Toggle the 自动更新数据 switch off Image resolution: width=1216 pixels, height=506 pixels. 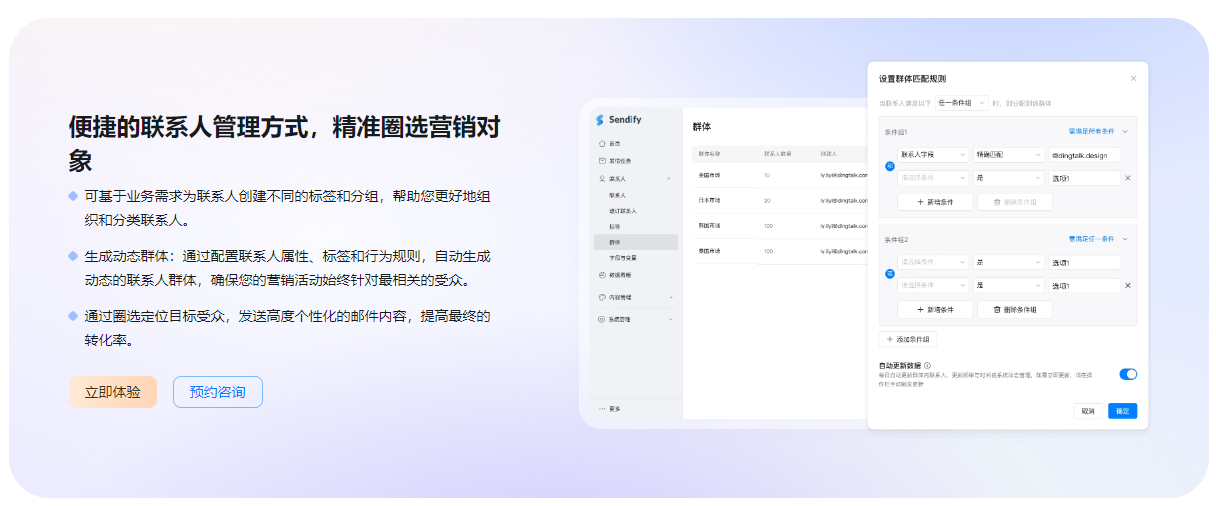point(1128,374)
